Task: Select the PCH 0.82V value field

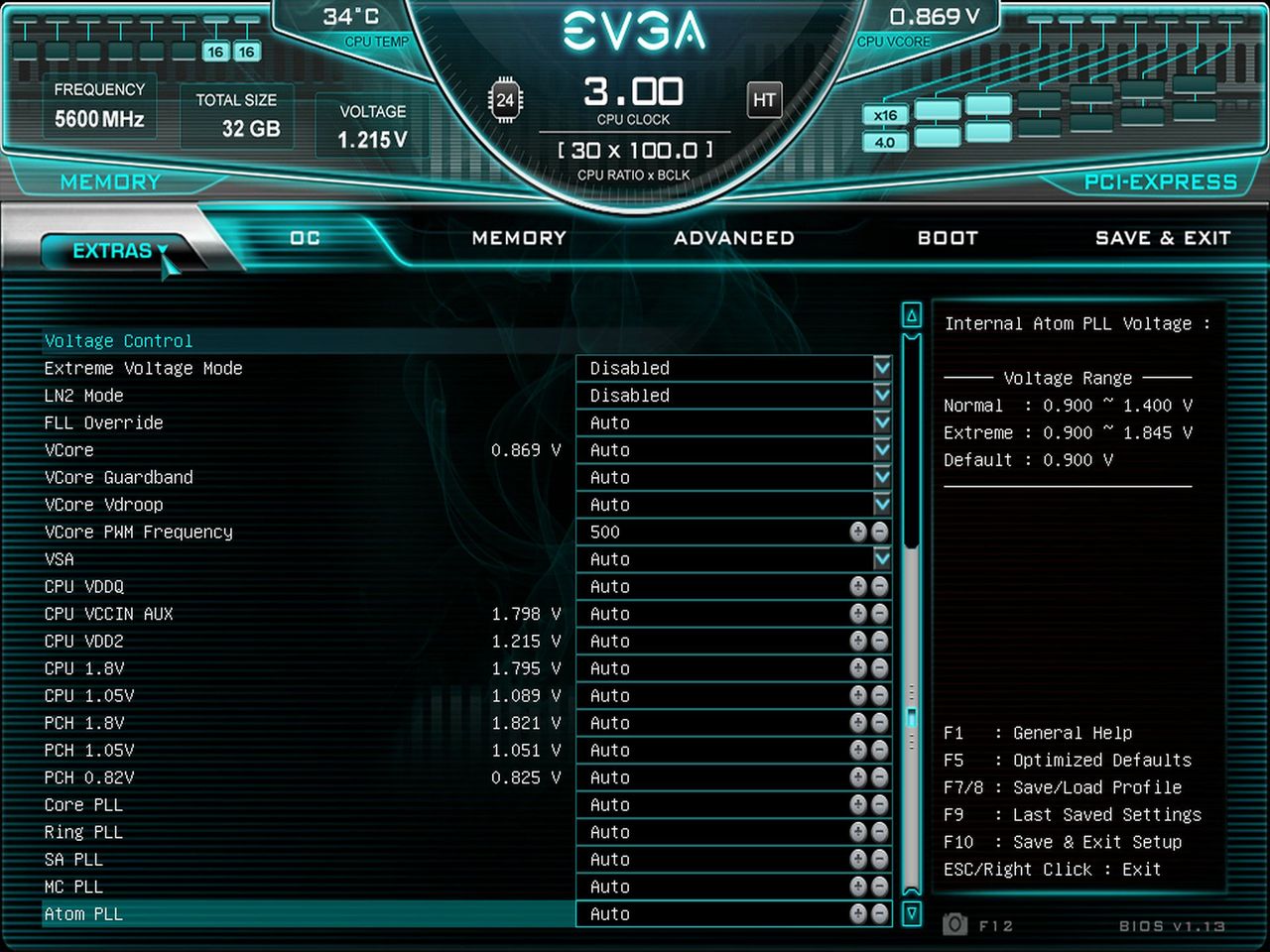Action: click(734, 777)
